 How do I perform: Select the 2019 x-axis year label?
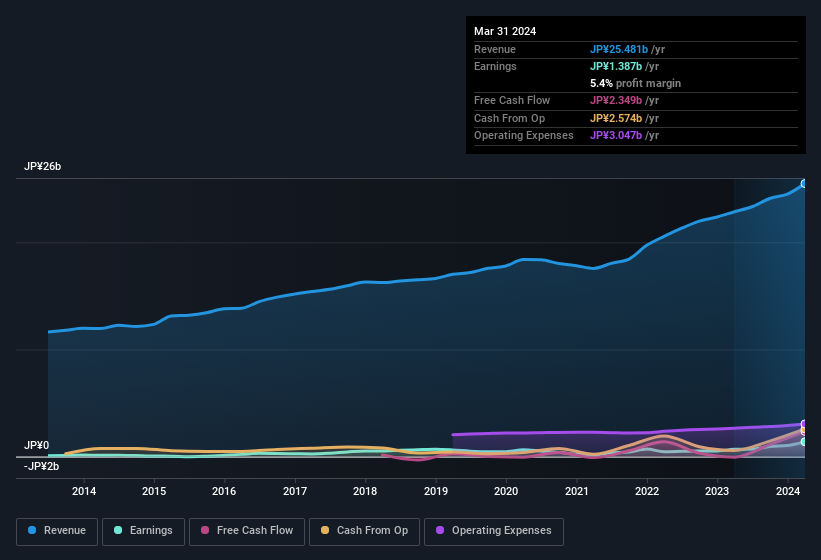[x=436, y=491]
